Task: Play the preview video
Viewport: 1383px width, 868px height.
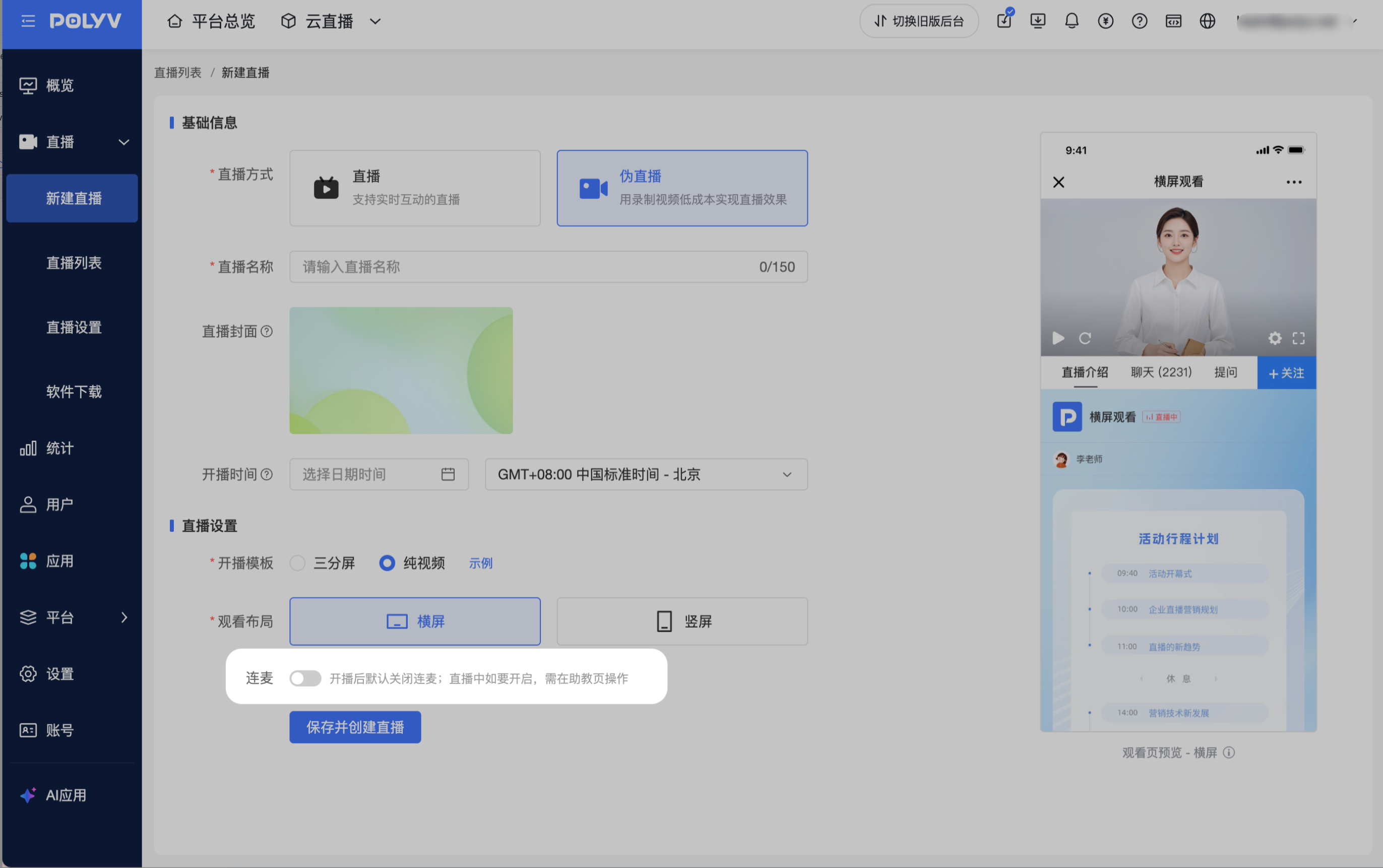Action: 1058,338
